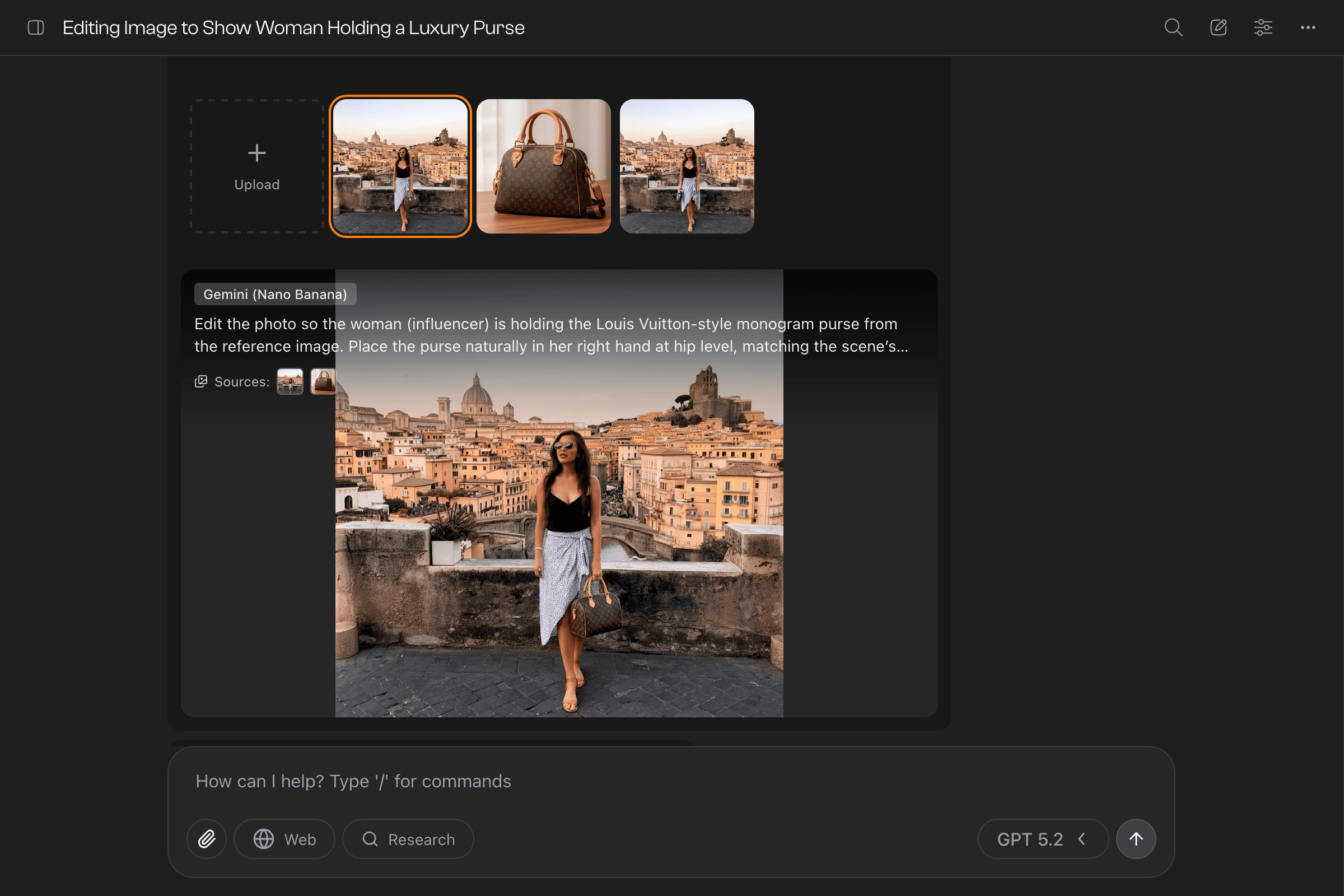Start new chat with compose icon

tap(1219, 27)
